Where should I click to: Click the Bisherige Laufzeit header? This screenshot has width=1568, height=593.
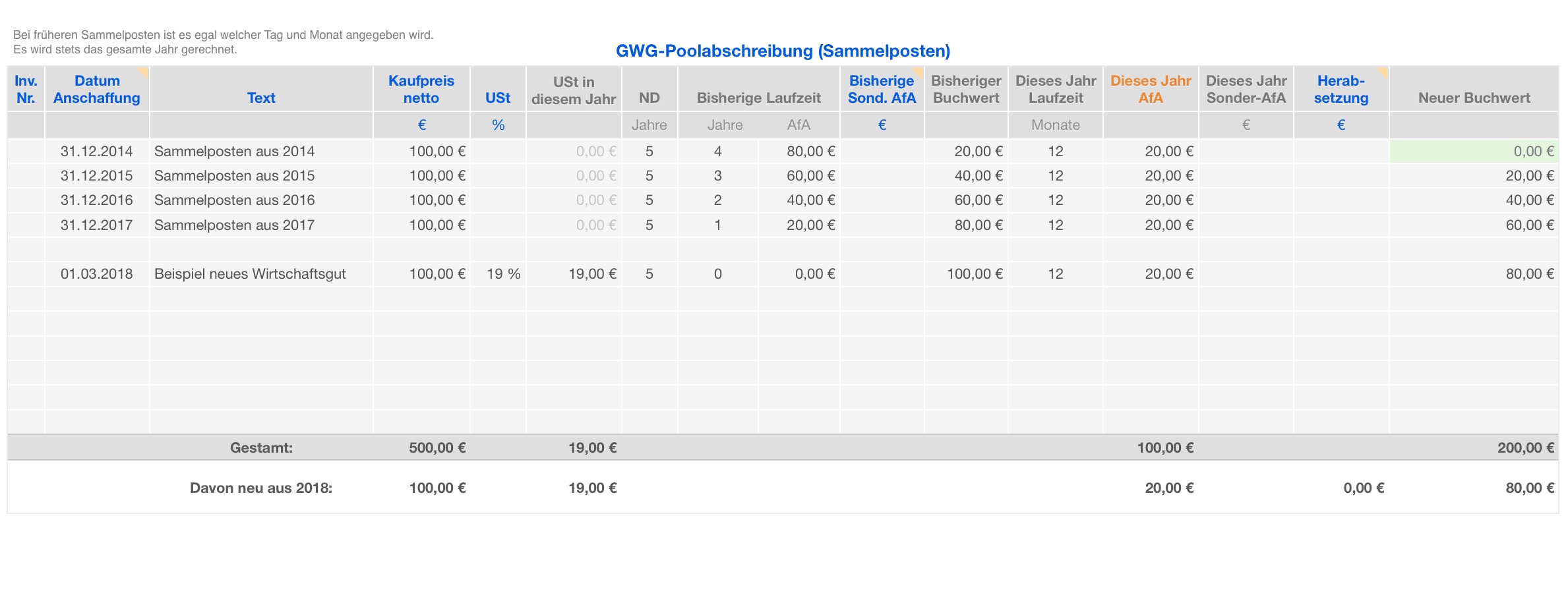(x=758, y=98)
